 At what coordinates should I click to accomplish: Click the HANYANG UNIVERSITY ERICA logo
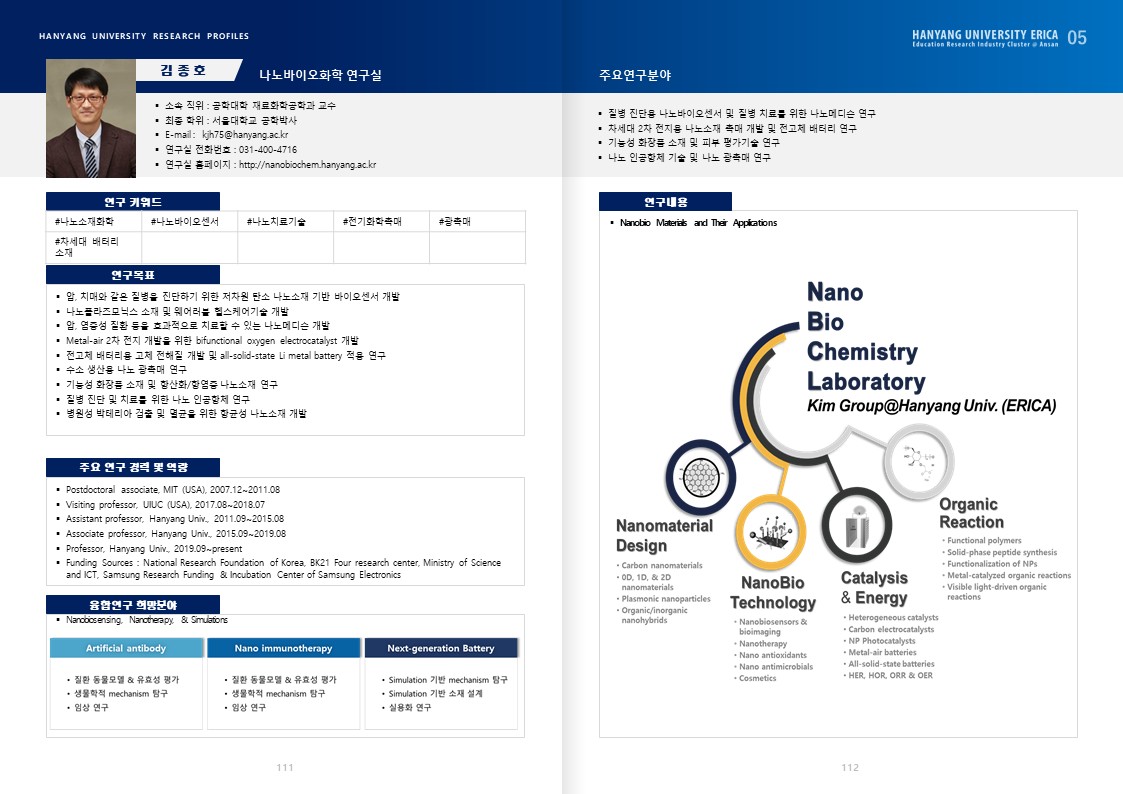[x=985, y=38]
